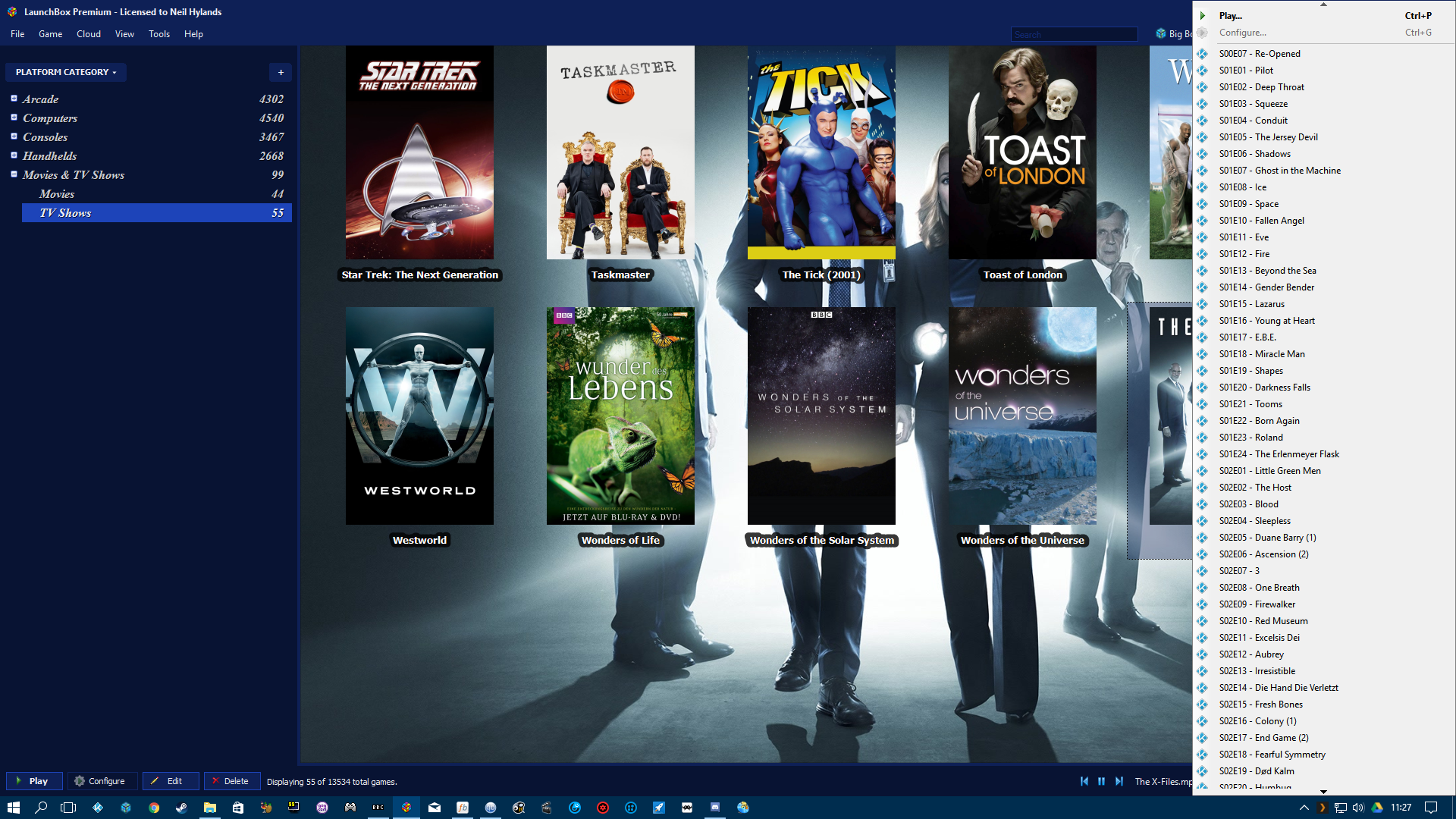Expand the Computers category

click(x=14, y=118)
